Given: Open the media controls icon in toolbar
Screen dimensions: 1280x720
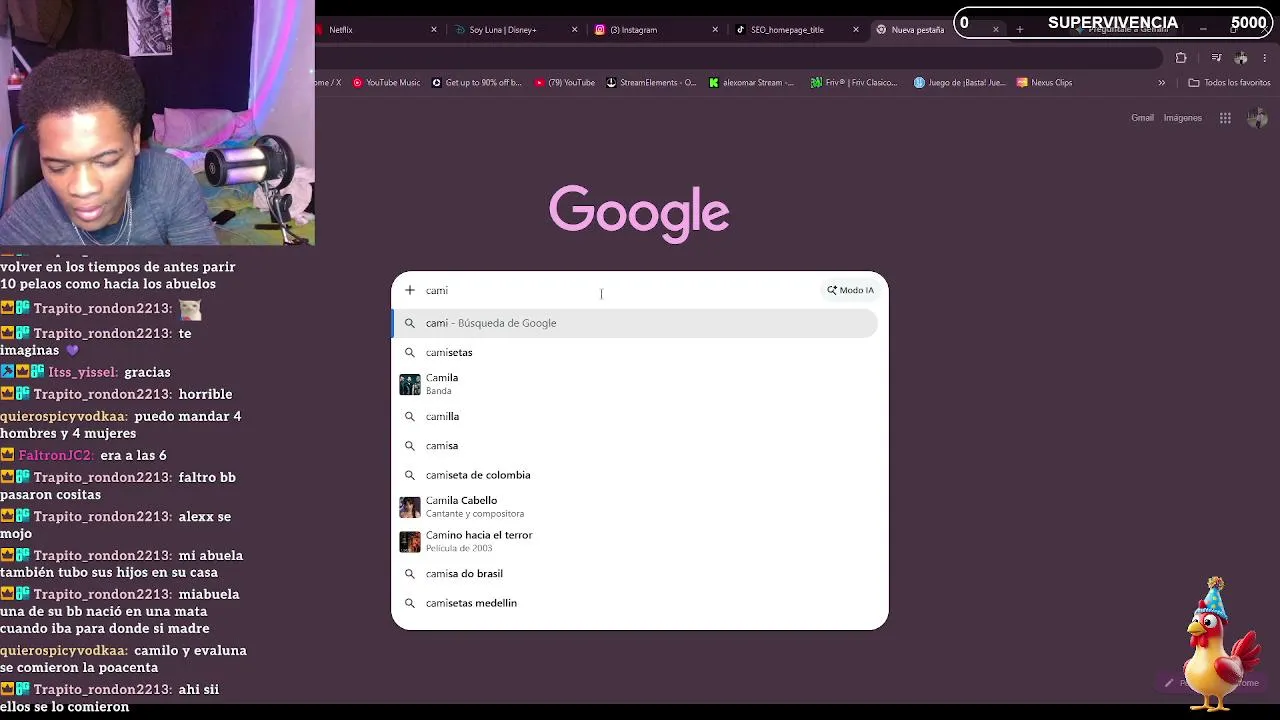Looking at the screenshot, I should coord(1217,58).
